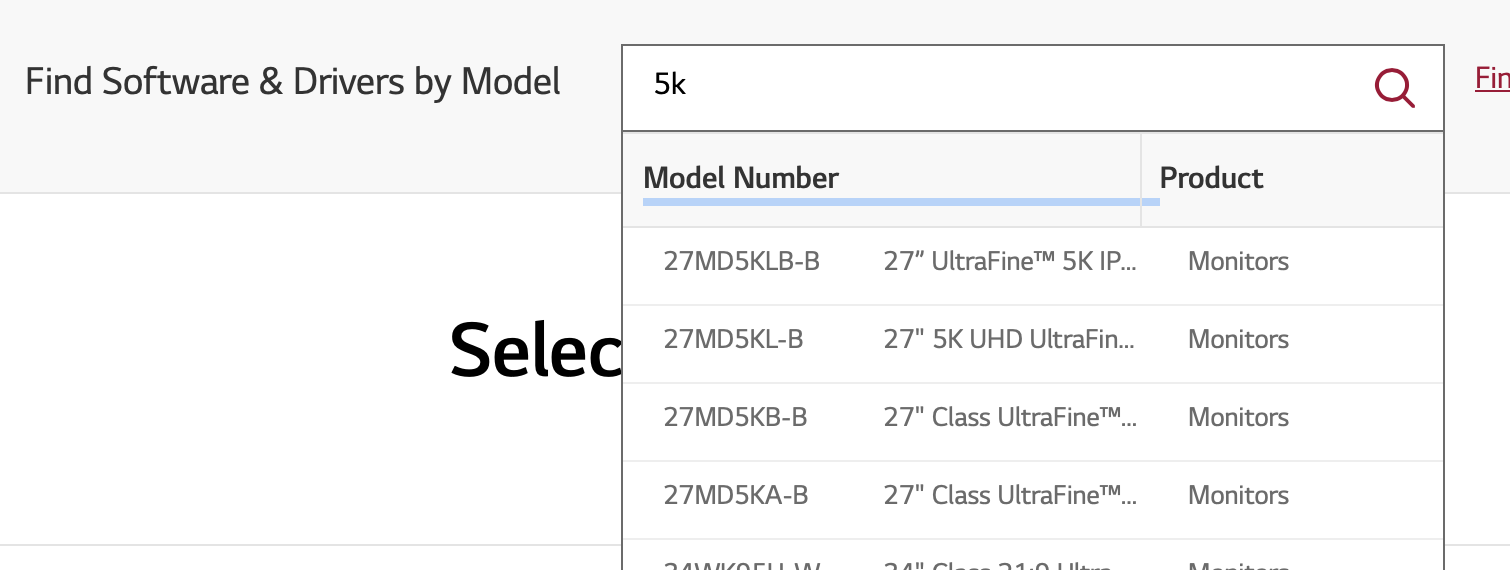Click the magnifying glass search icon
The width and height of the screenshot is (1510, 570).
(x=1394, y=88)
